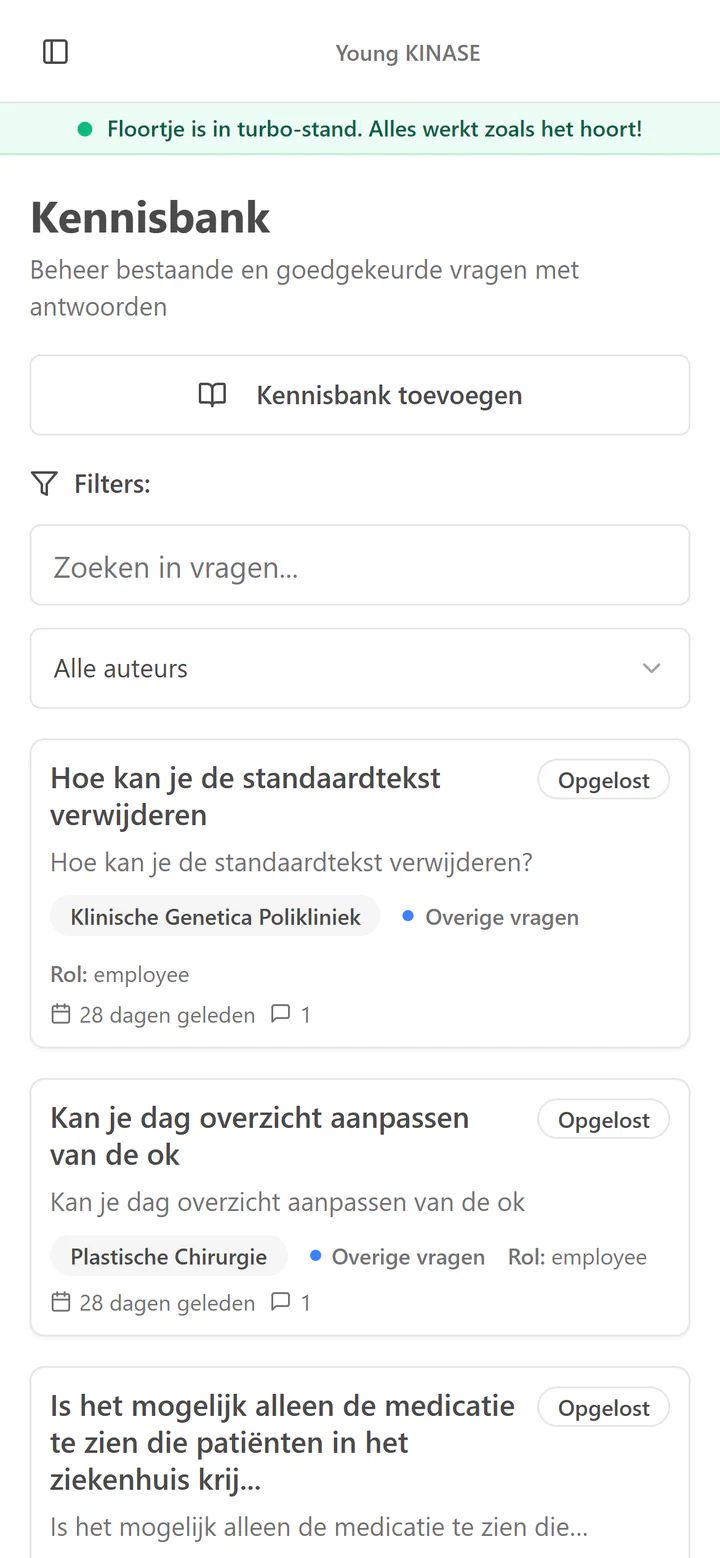Click '28 dagen geleden' in standaardtekst card
This screenshot has width=720, height=1558.
(167, 1015)
